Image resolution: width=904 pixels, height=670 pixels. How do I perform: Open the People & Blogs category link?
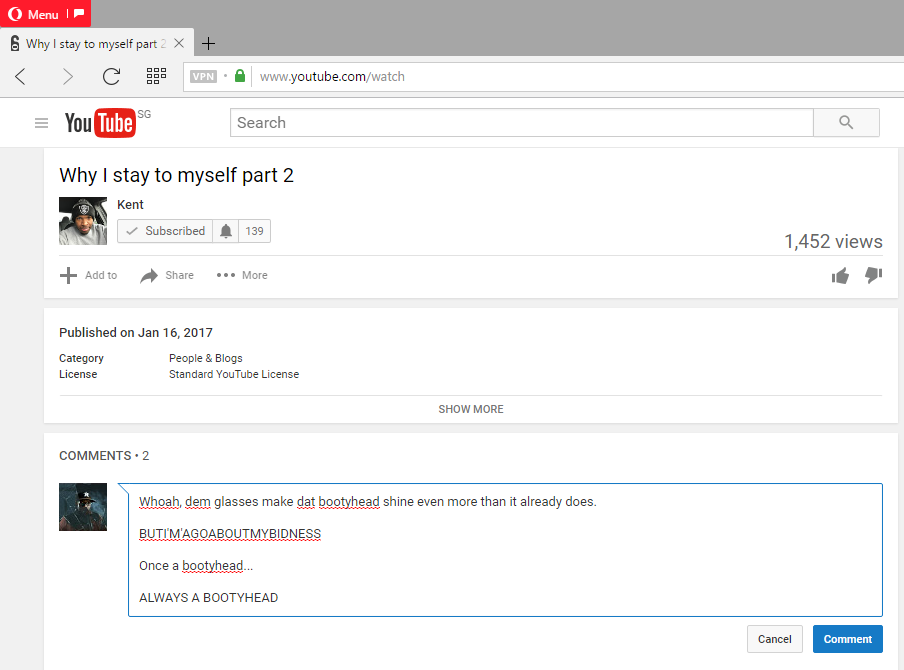click(206, 358)
